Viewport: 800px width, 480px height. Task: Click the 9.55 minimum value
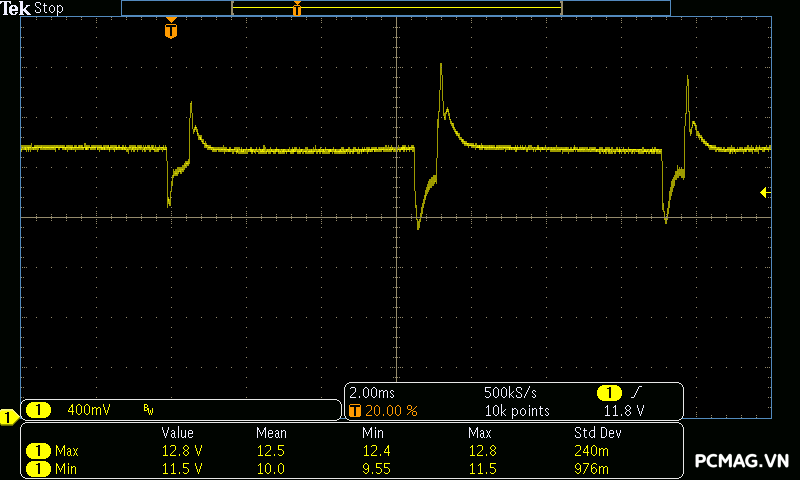pyautogui.click(x=377, y=468)
